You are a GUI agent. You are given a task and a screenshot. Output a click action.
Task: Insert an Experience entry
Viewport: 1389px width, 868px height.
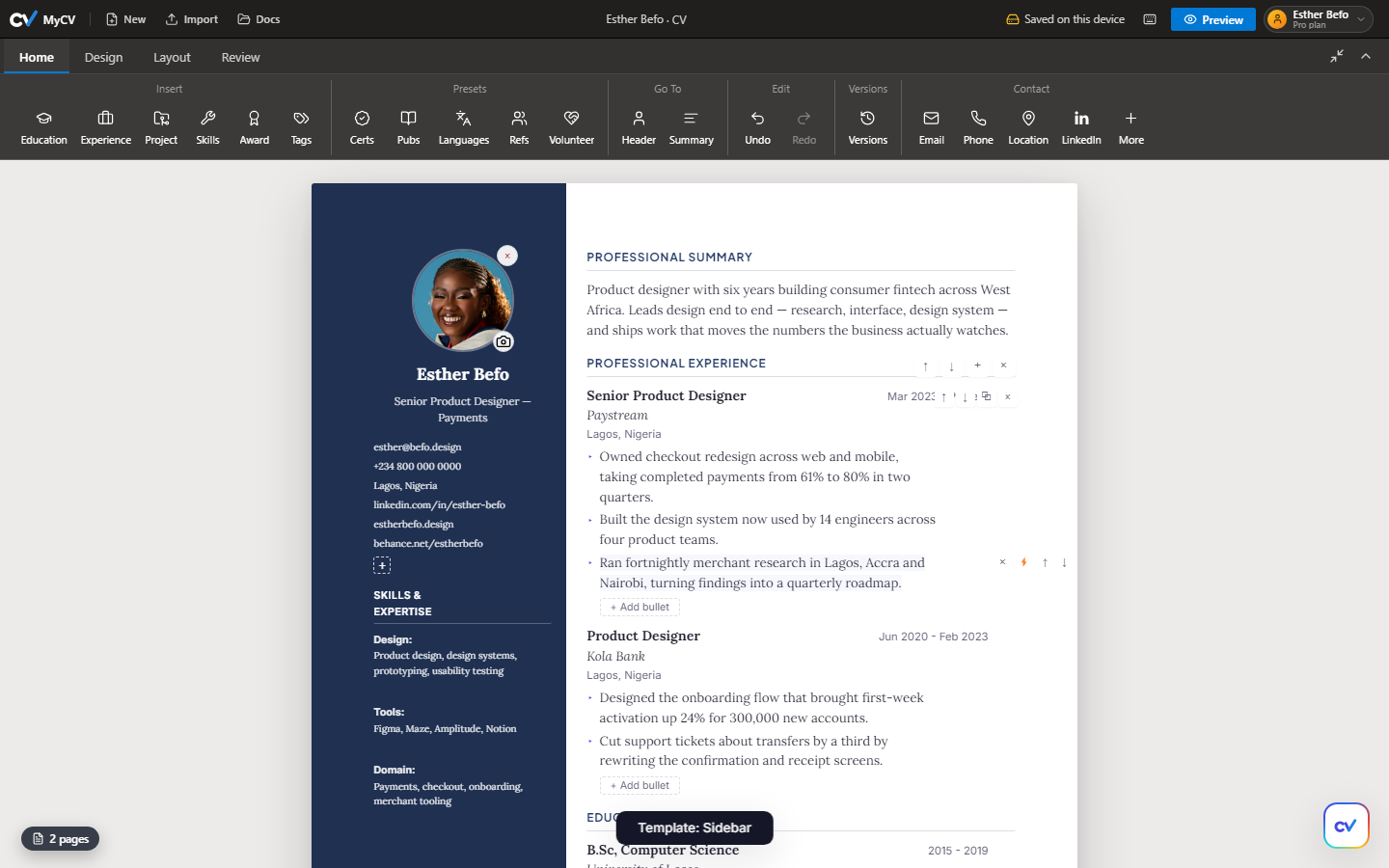tap(106, 127)
